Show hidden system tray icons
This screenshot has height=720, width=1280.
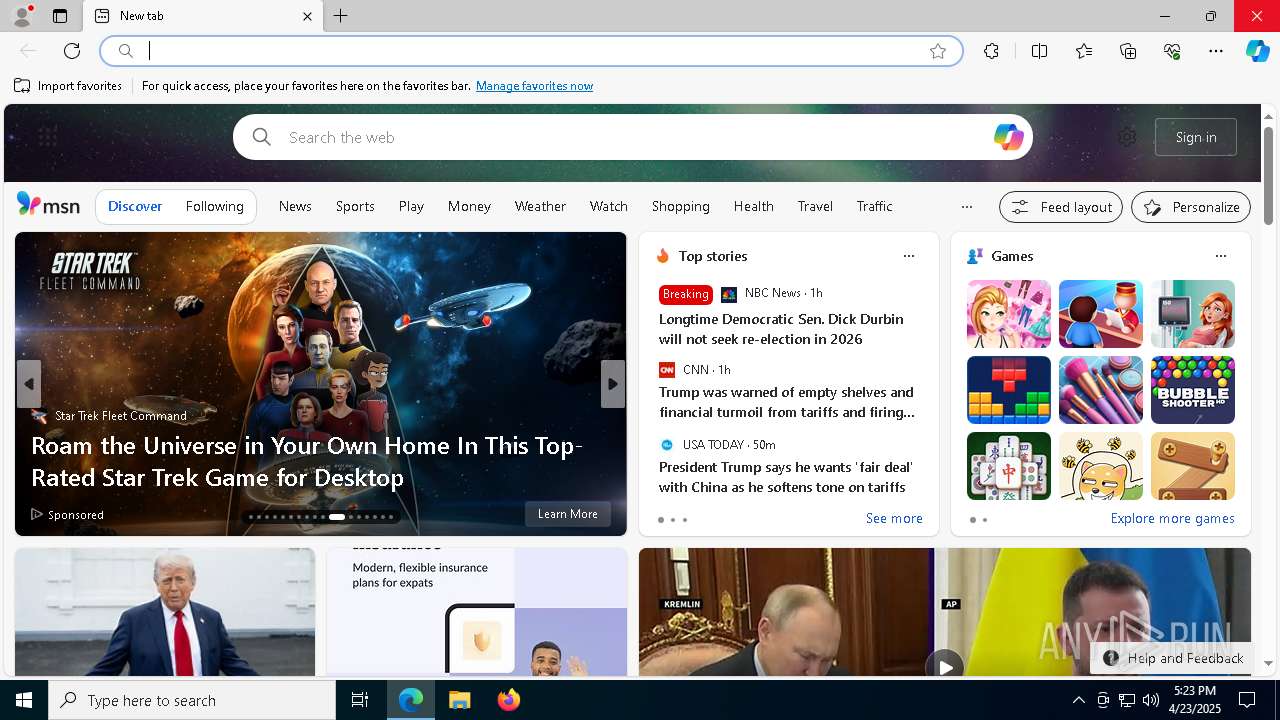(x=1078, y=700)
